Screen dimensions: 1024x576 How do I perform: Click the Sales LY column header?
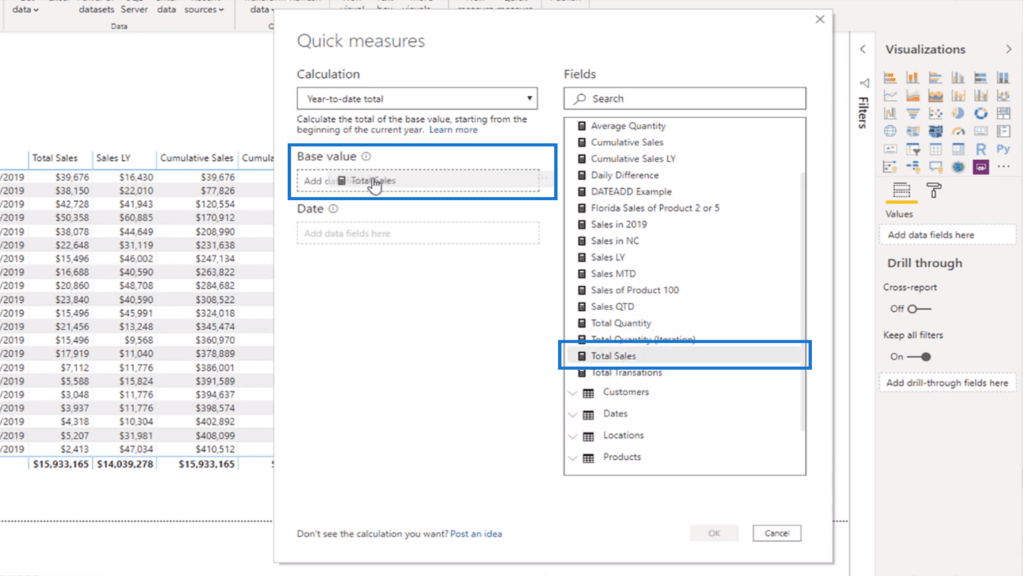[x=114, y=158]
